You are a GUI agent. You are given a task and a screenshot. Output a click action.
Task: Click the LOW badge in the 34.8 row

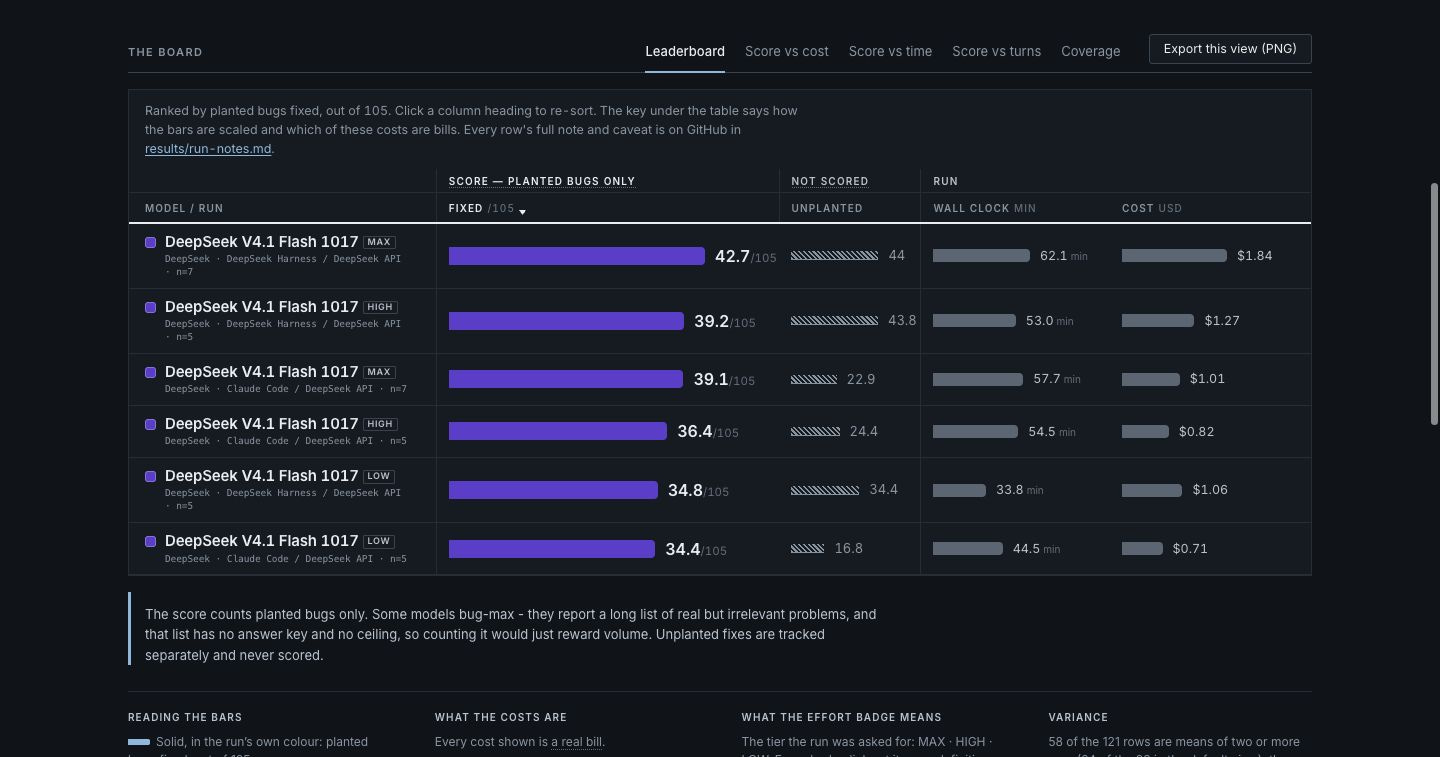(x=378, y=476)
